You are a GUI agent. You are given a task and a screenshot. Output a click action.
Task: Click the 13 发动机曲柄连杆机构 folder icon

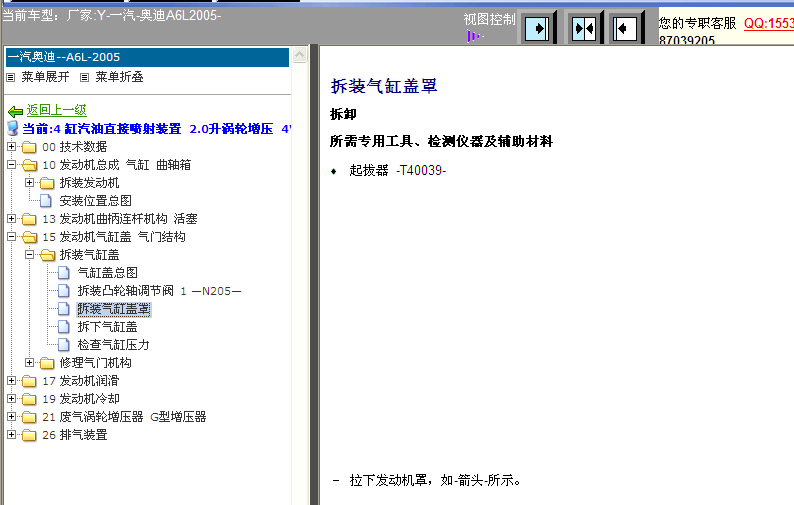coord(29,219)
